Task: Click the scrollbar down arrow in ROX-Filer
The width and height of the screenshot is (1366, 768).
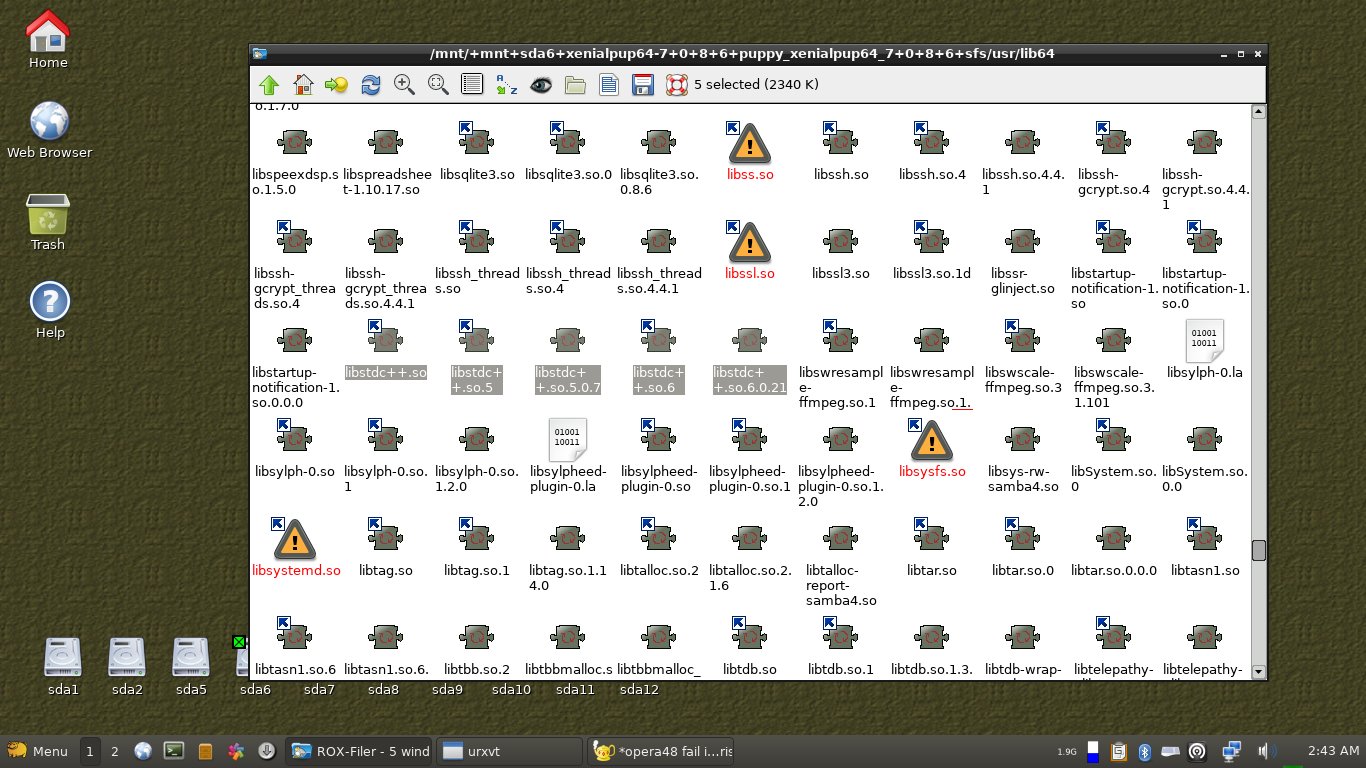Action: coord(1259,672)
